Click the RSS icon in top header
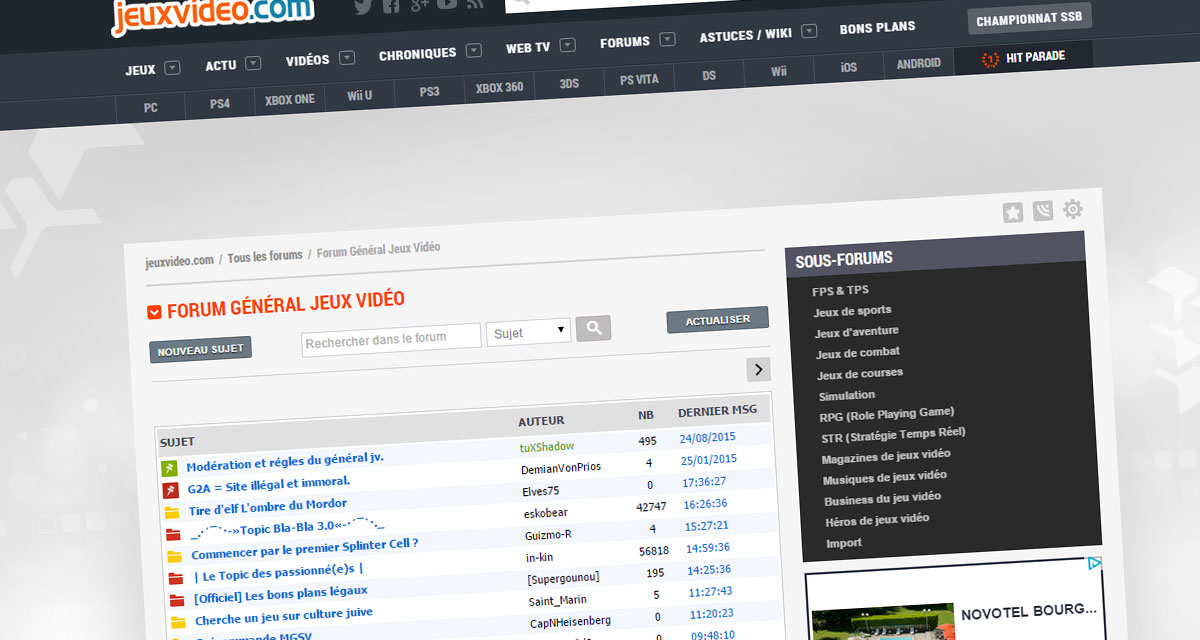This screenshot has width=1200, height=640. [474, 3]
